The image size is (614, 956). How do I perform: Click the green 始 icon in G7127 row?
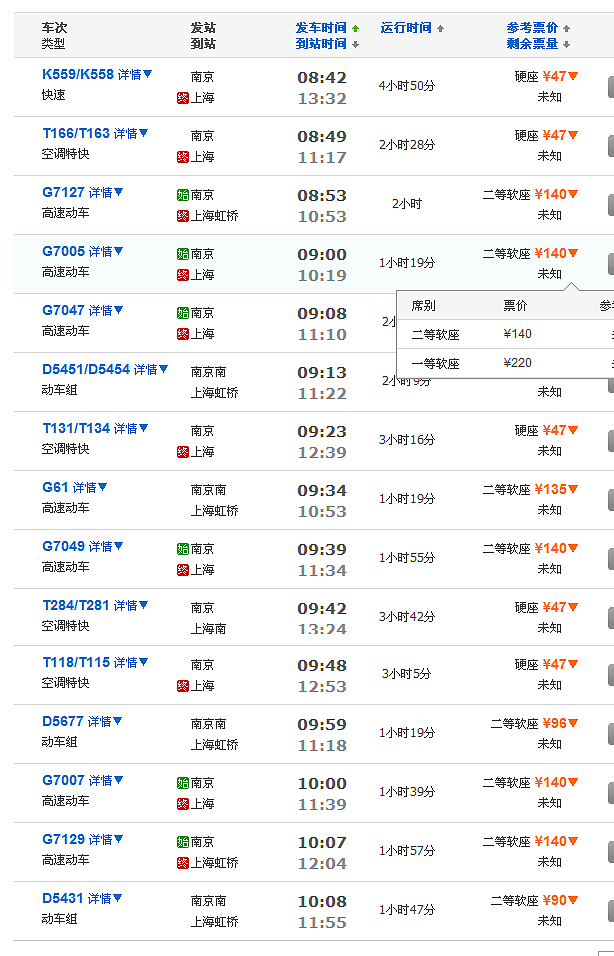182,195
